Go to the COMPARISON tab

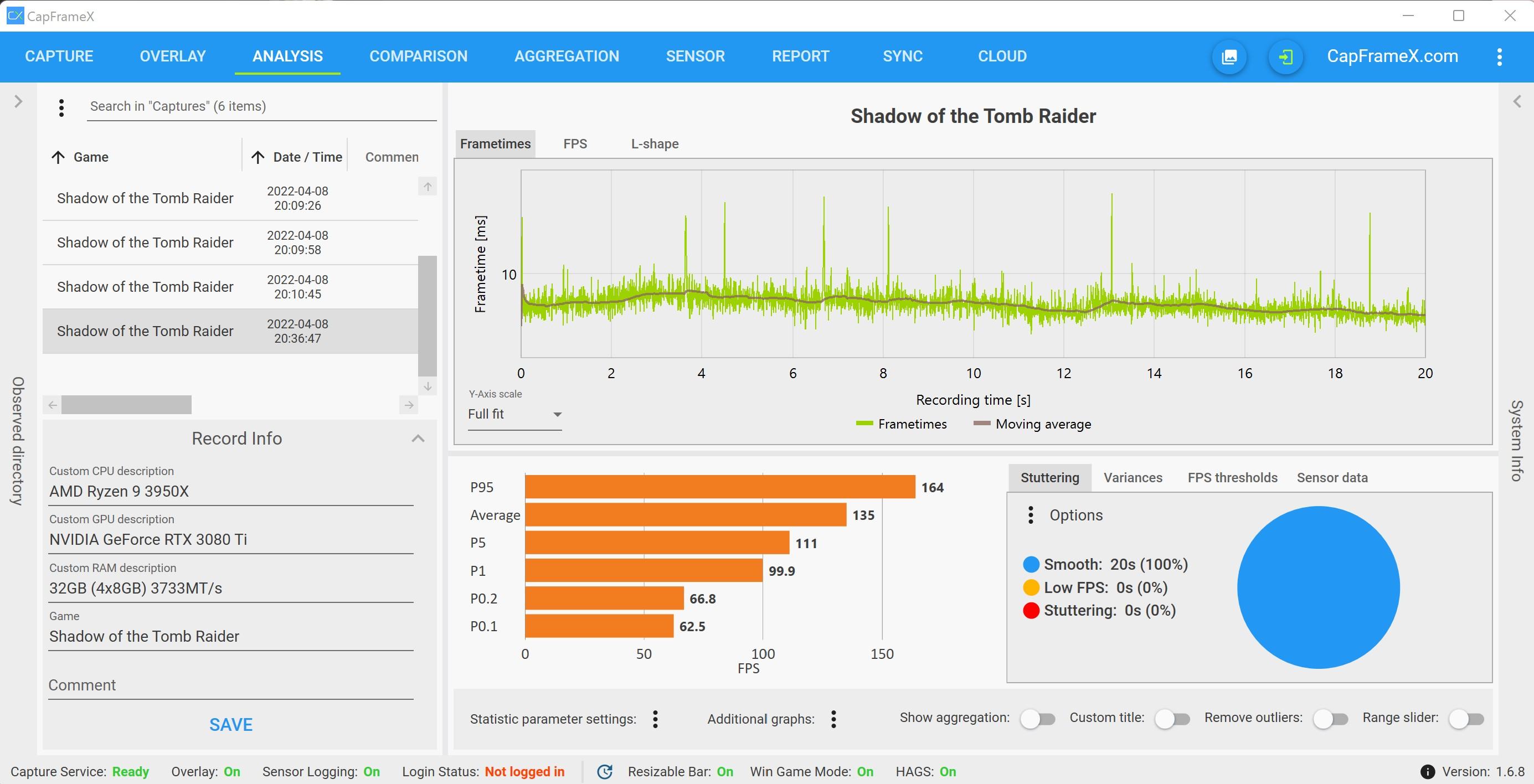[418, 56]
